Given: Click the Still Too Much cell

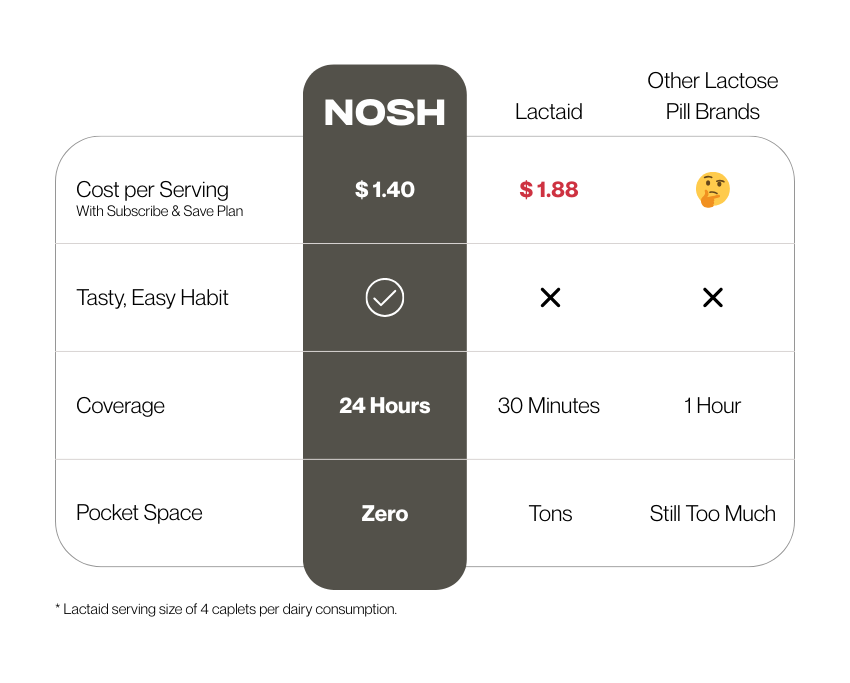Looking at the screenshot, I should (712, 514).
